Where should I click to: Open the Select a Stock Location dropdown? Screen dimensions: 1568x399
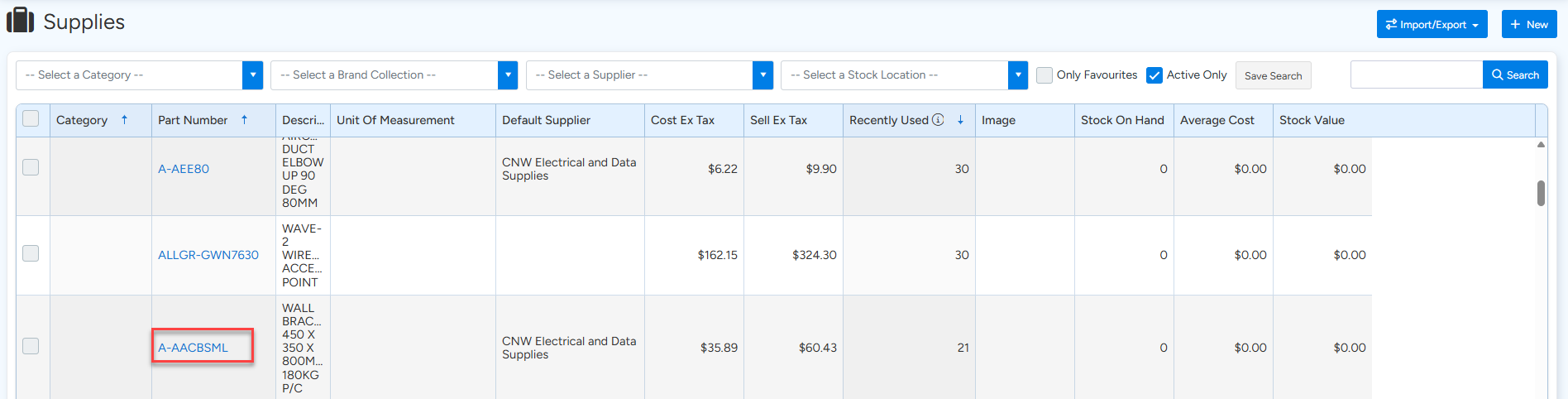[1017, 75]
